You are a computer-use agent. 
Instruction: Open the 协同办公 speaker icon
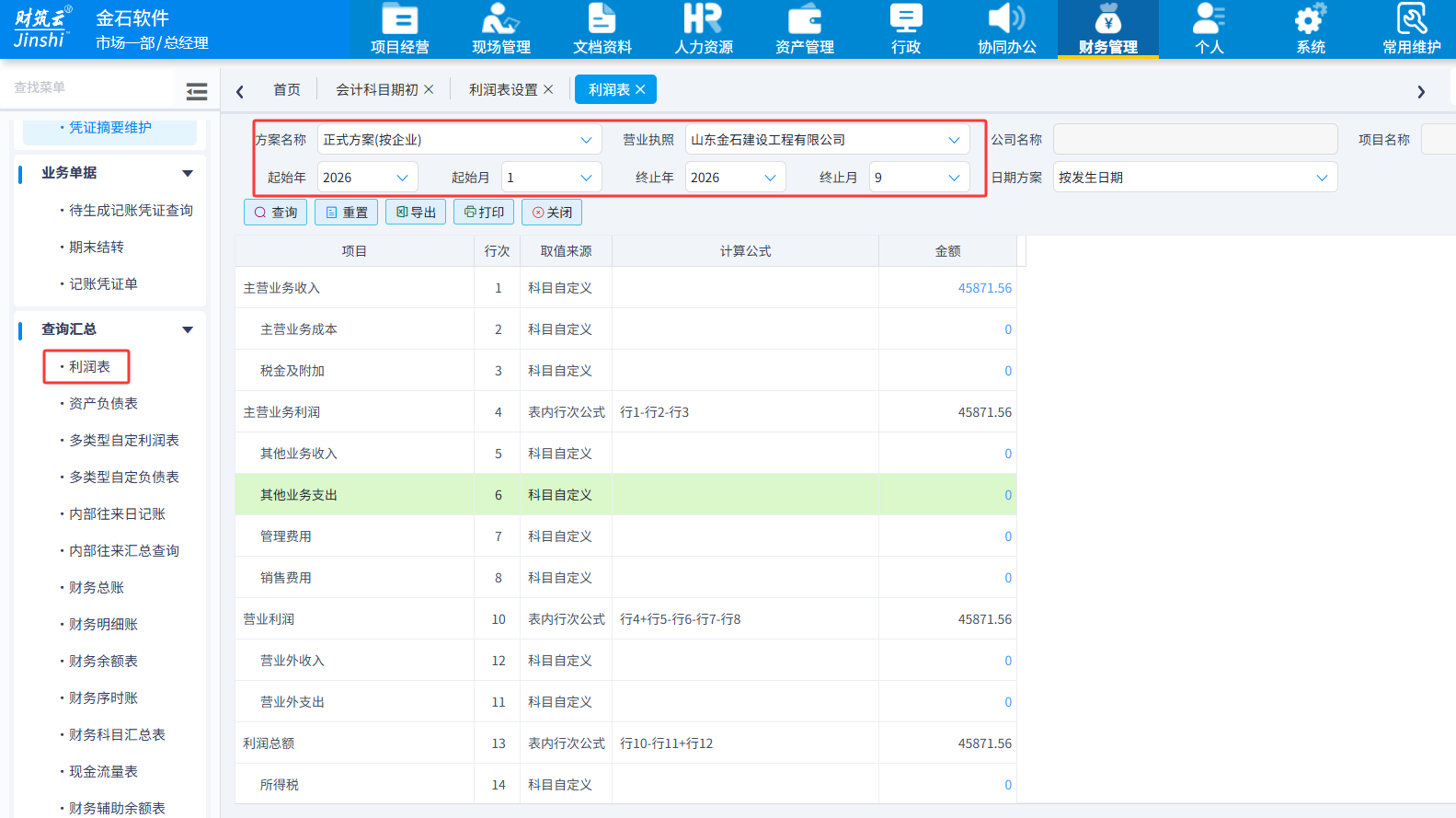pos(1006,29)
